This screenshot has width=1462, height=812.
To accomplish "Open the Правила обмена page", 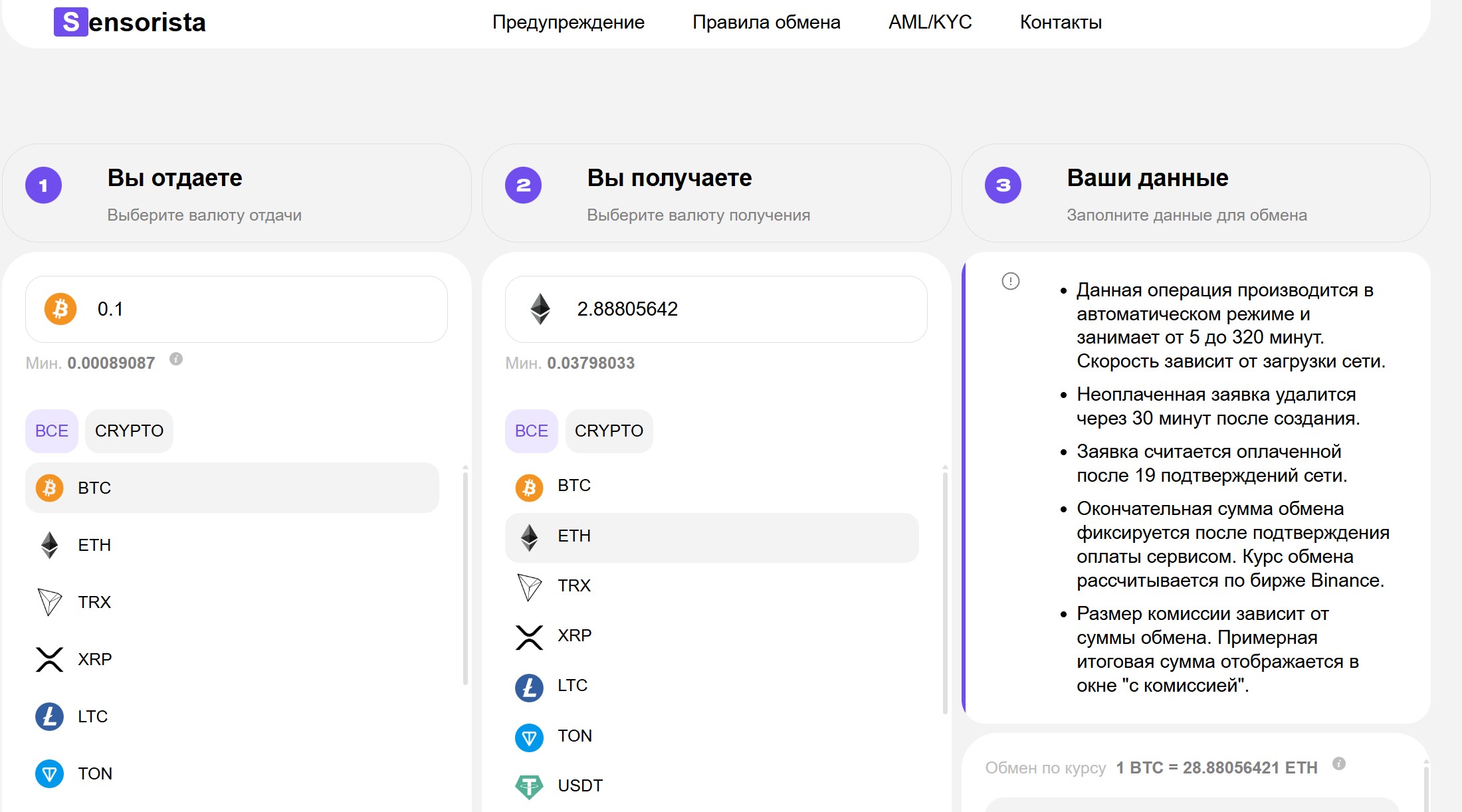I will tap(767, 22).
